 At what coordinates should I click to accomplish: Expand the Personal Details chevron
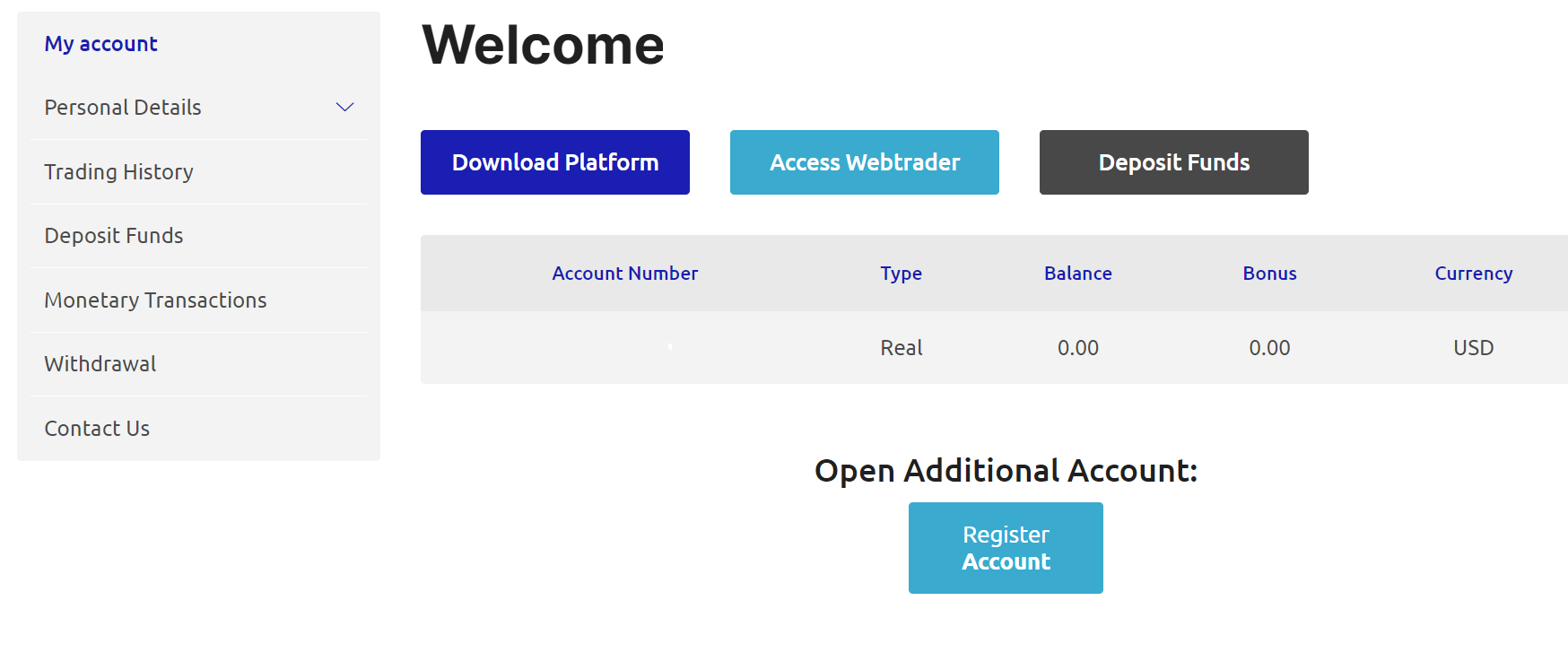pyautogui.click(x=344, y=108)
